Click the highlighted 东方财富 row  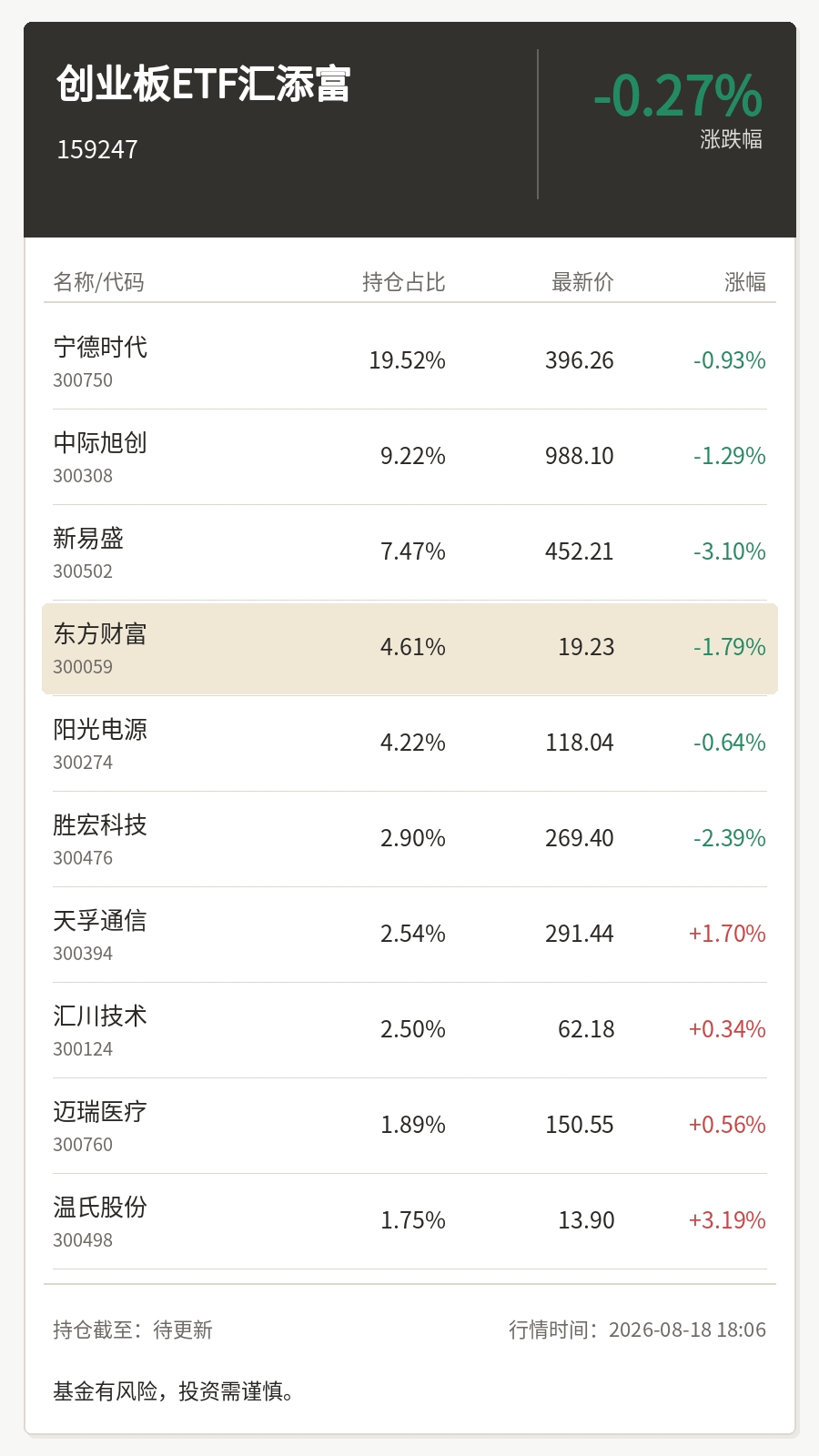[x=409, y=648]
